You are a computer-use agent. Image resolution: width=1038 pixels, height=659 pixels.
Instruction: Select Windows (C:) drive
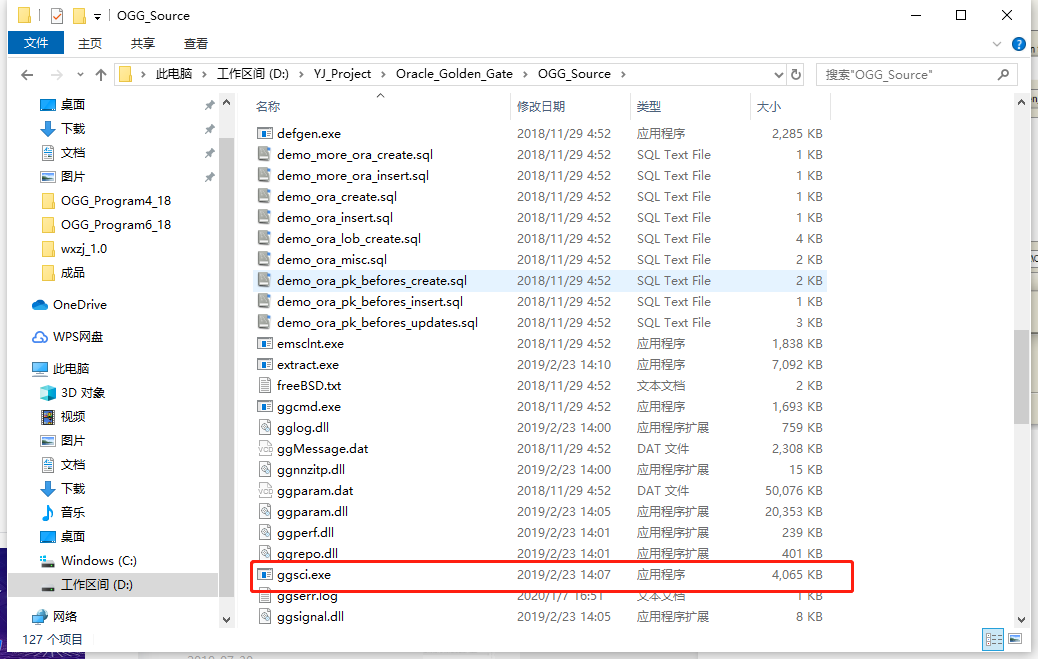(99, 560)
